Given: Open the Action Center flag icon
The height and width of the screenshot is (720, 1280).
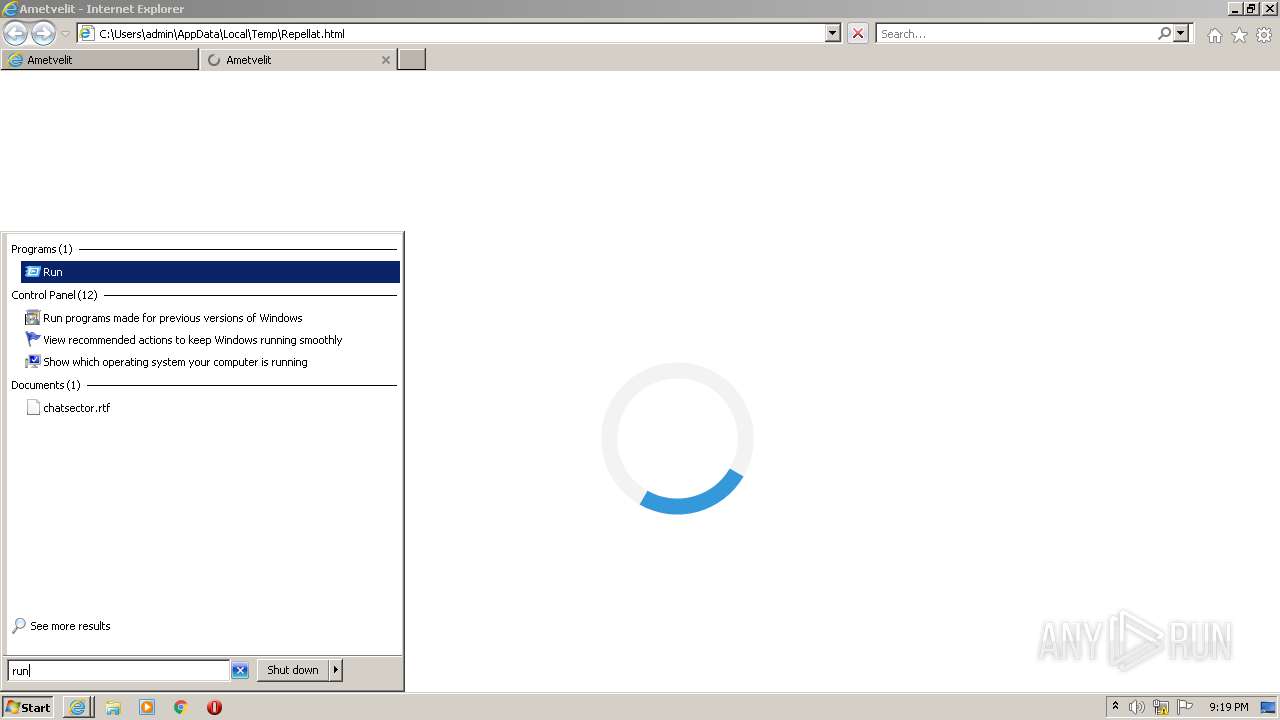Looking at the screenshot, I should click(x=1185, y=707).
